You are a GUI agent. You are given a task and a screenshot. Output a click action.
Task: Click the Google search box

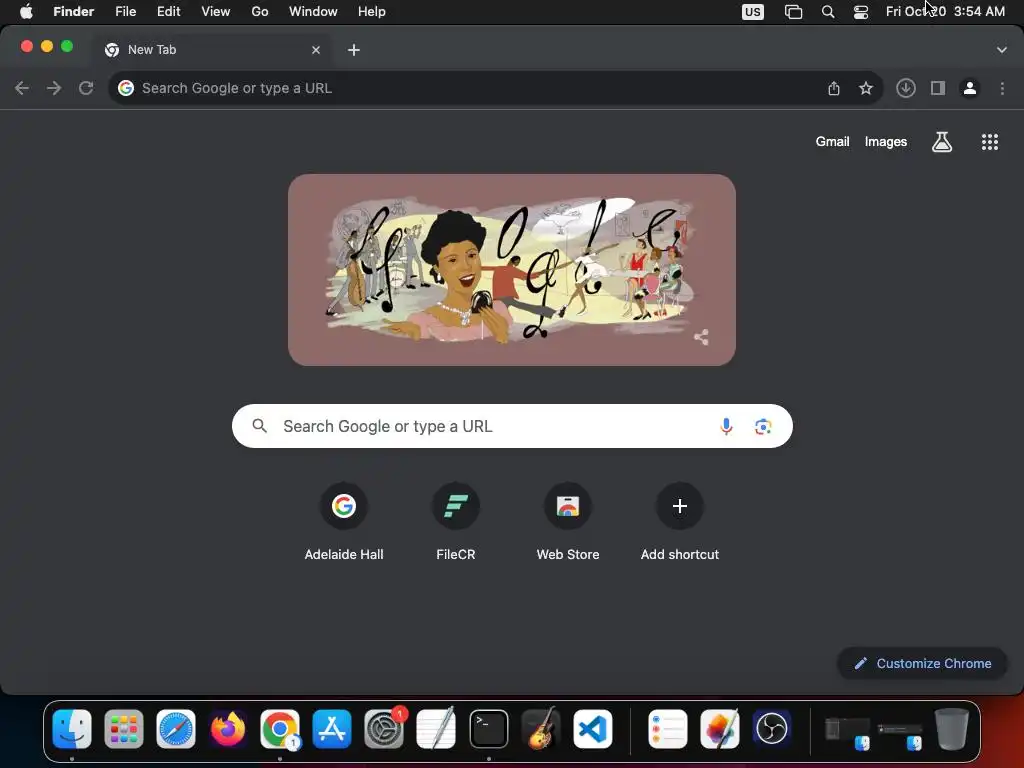[513, 426]
